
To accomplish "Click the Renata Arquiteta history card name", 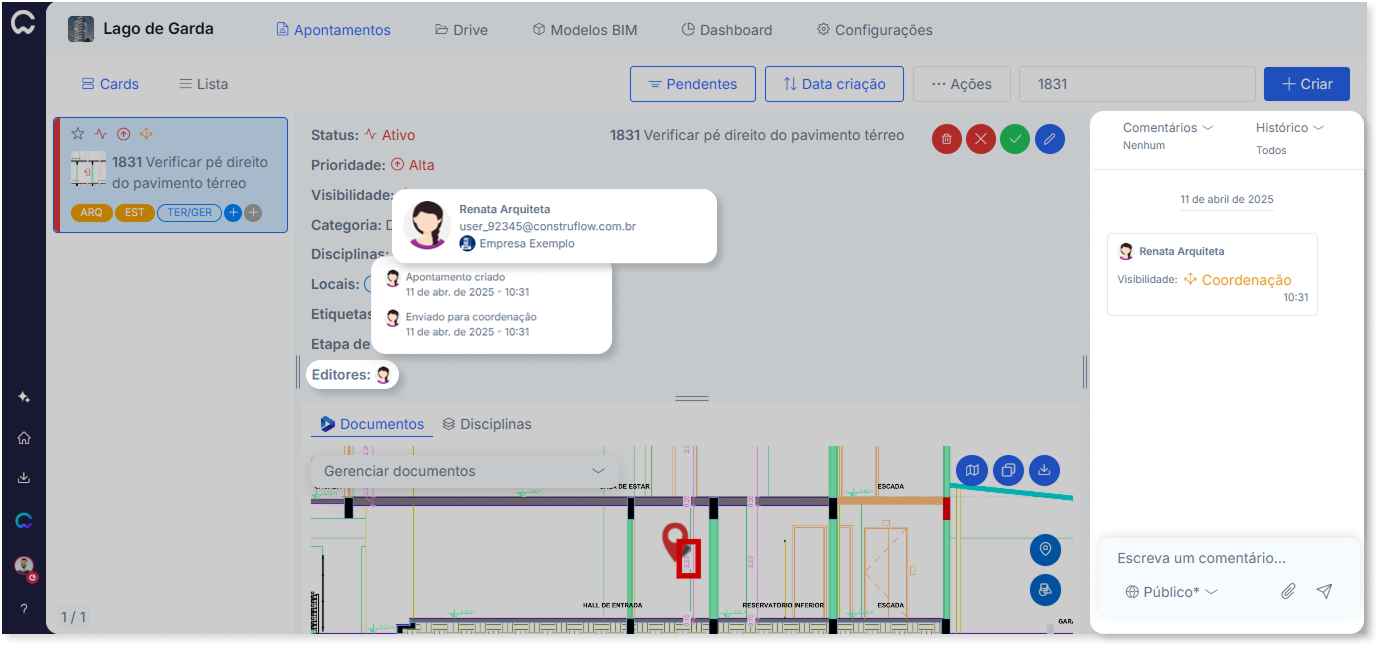I will pos(1181,251).
